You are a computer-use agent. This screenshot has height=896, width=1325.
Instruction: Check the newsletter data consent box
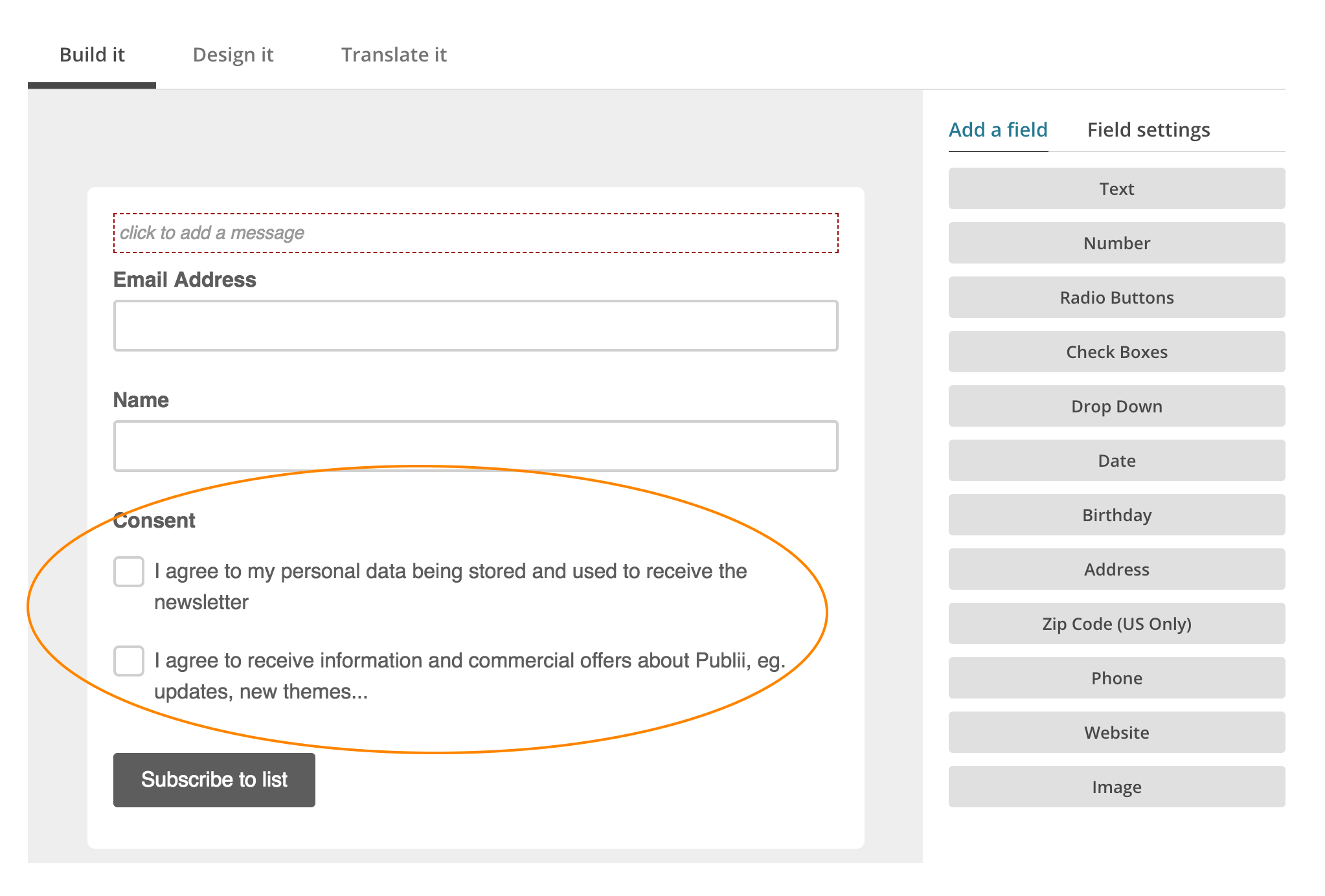coord(128,572)
